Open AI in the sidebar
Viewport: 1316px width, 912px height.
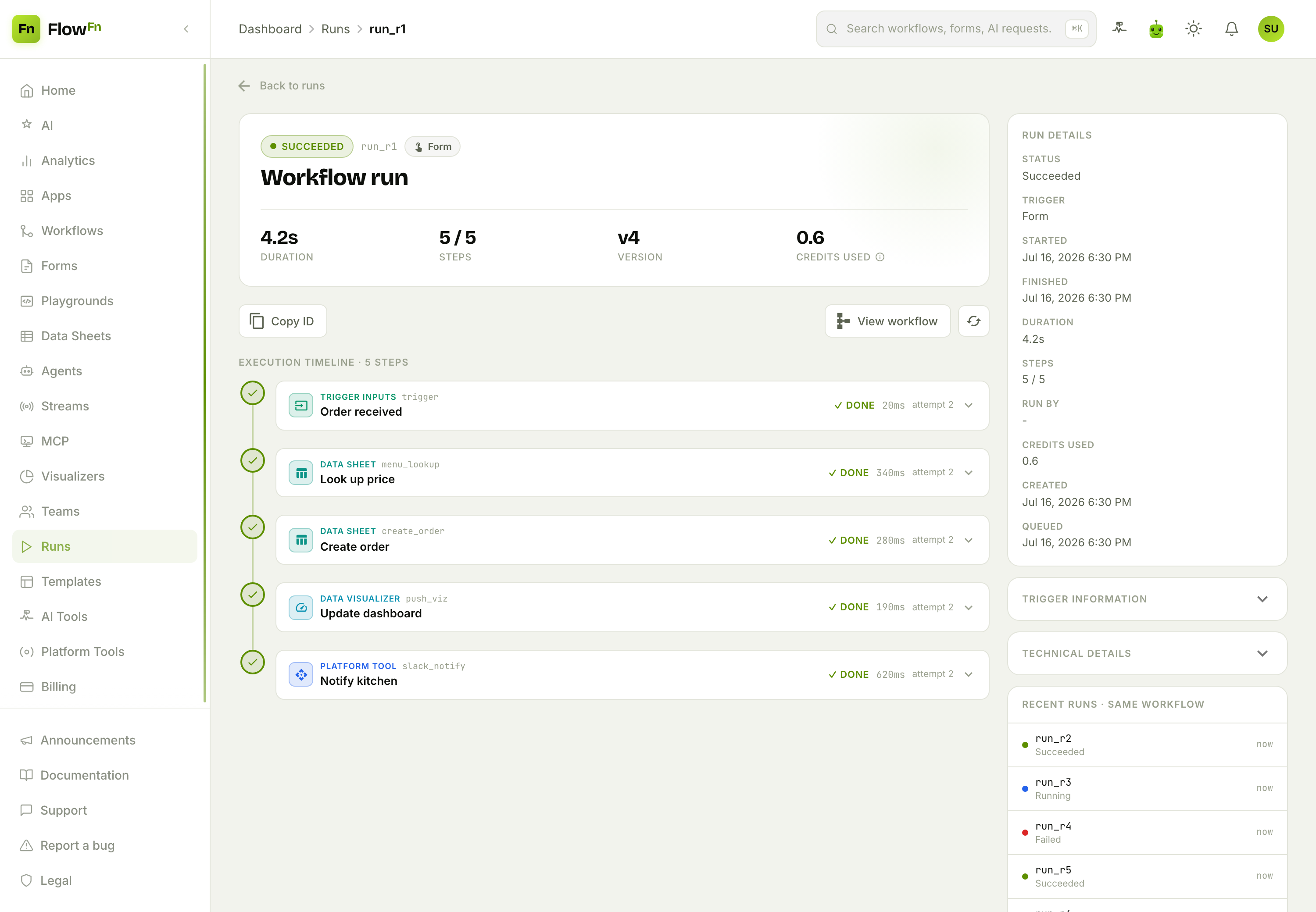[104, 125]
